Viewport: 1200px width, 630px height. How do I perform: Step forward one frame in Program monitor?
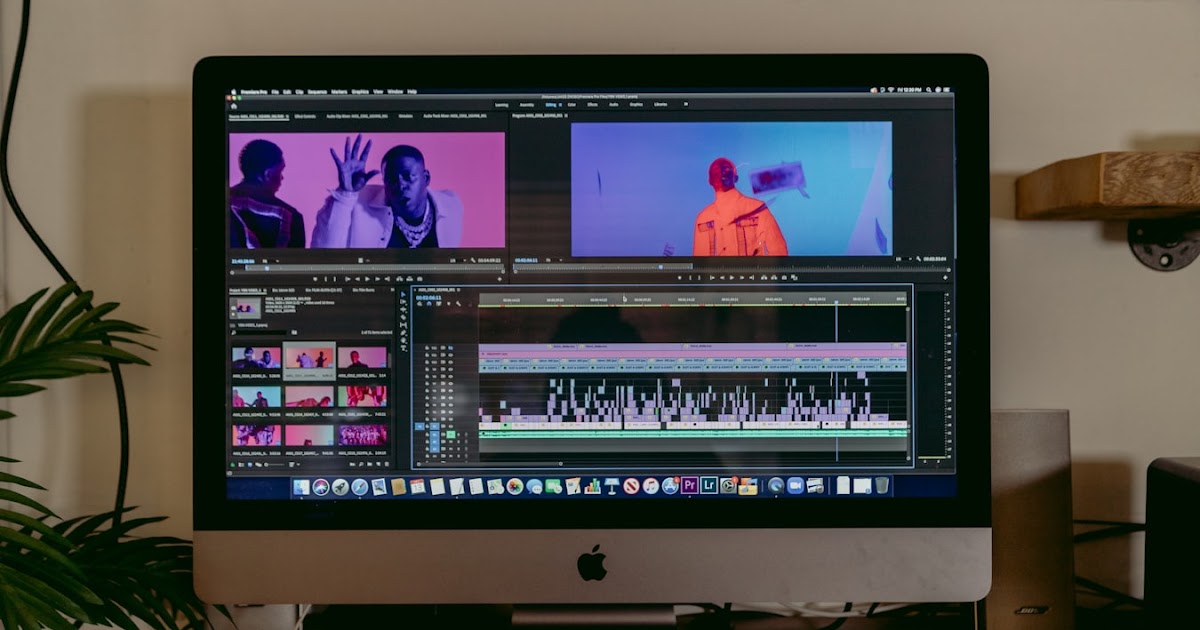pos(741,278)
